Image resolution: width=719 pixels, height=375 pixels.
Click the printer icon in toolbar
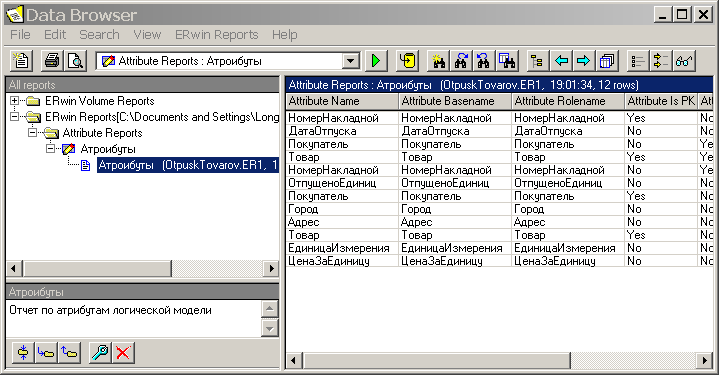pyautogui.click(x=52, y=61)
